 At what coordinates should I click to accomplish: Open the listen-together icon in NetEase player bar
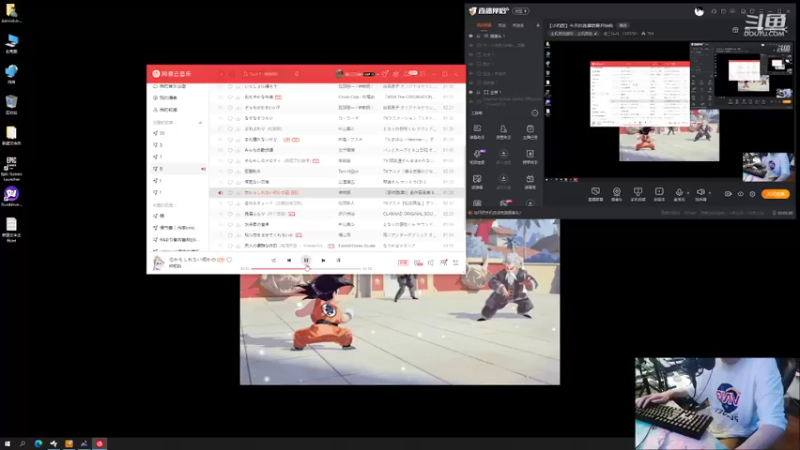coord(443,263)
